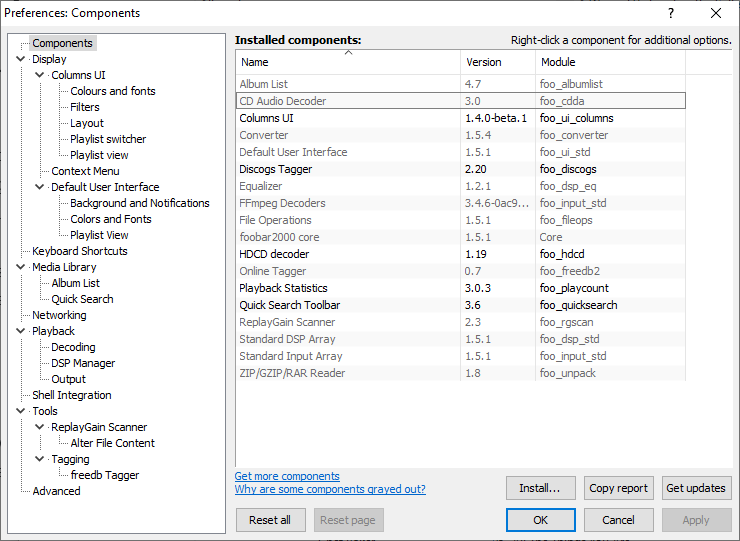Select the Quick Search Toolbar component row
The width and height of the screenshot is (740, 541).
[x=461, y=305]
